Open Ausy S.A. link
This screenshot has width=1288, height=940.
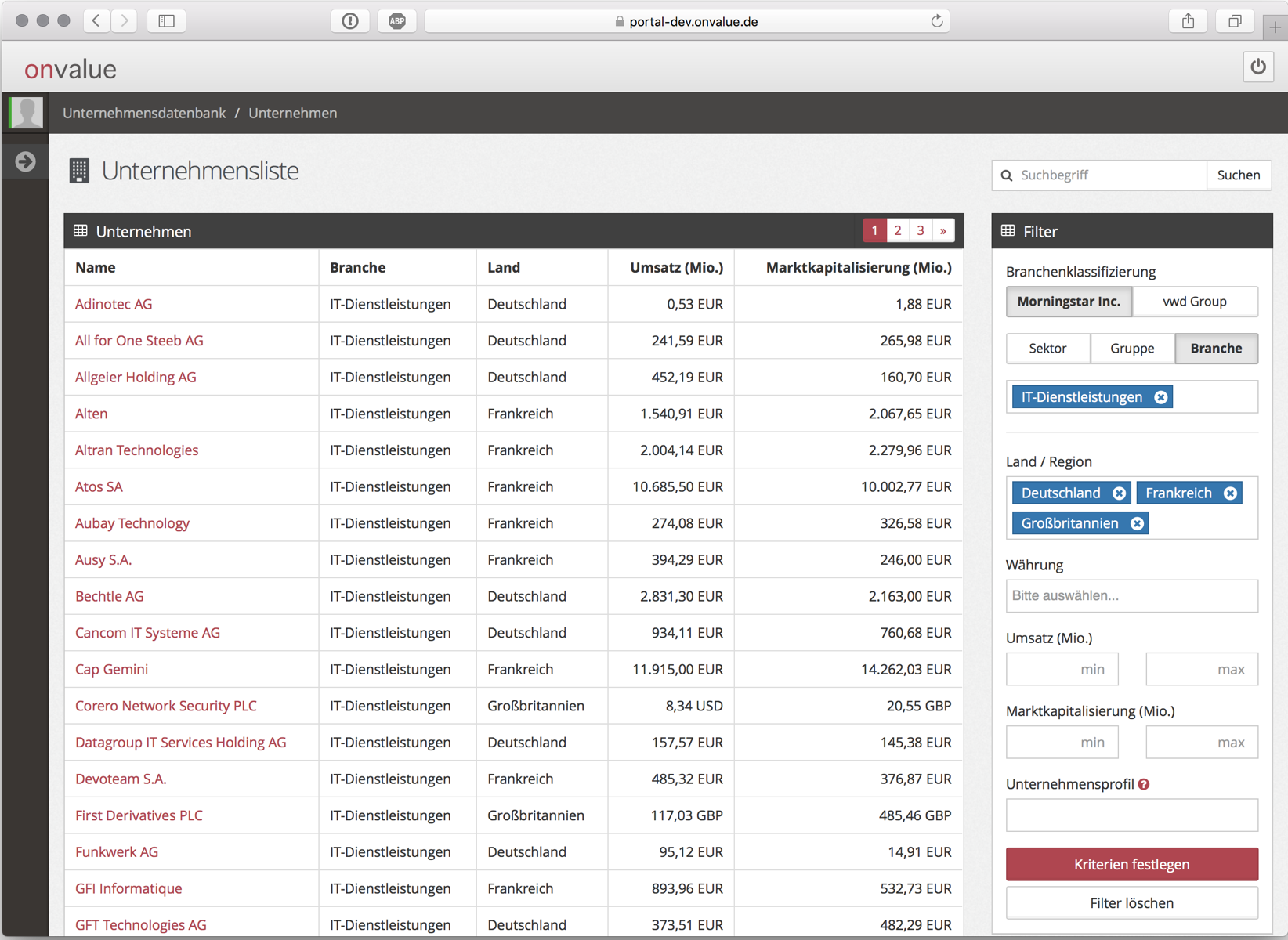(103, 560)
